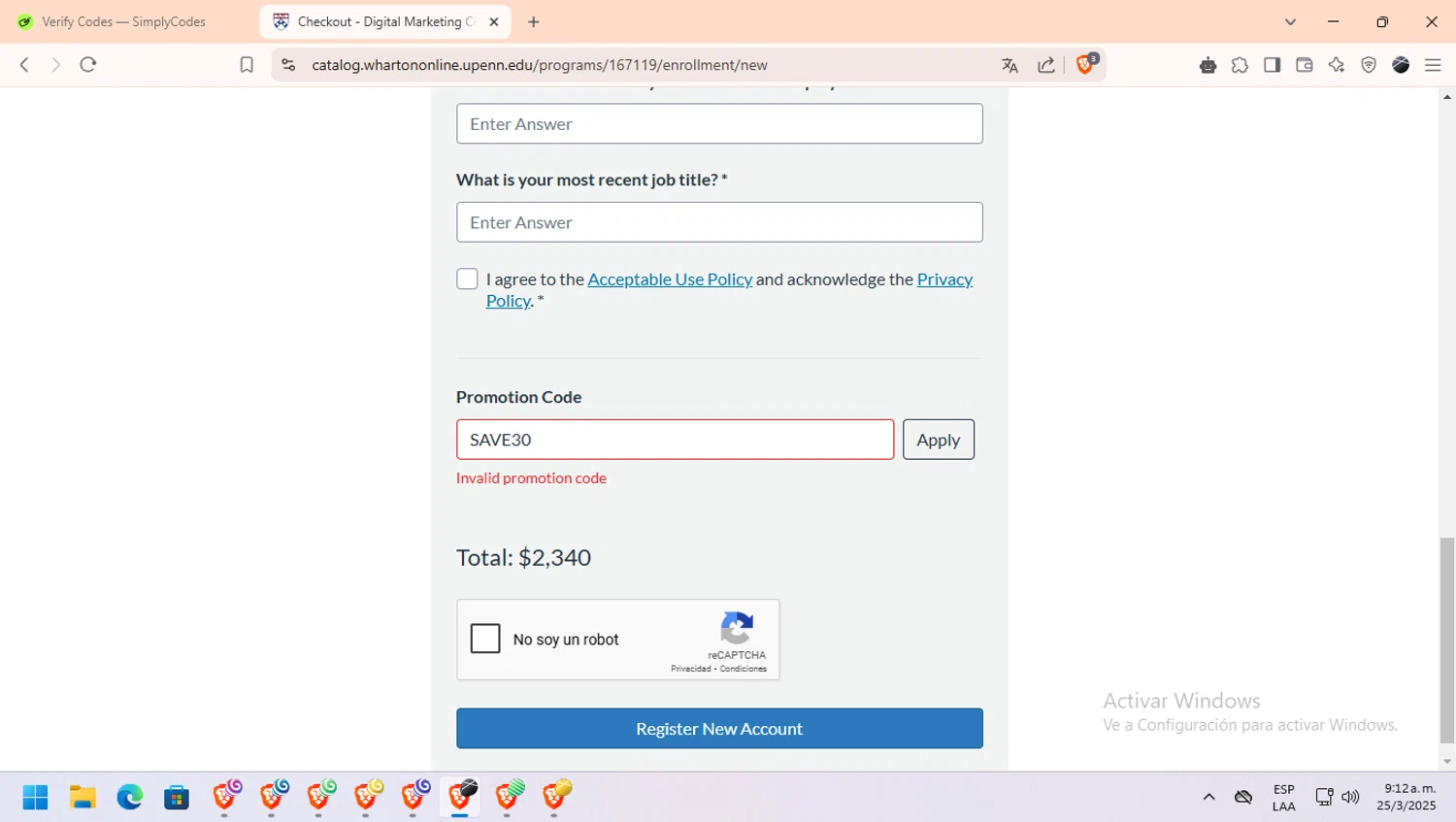The width and height of the screenshot is (1456, 822).
Task: Open Brave with solid yellow badge
Action: 556,796
